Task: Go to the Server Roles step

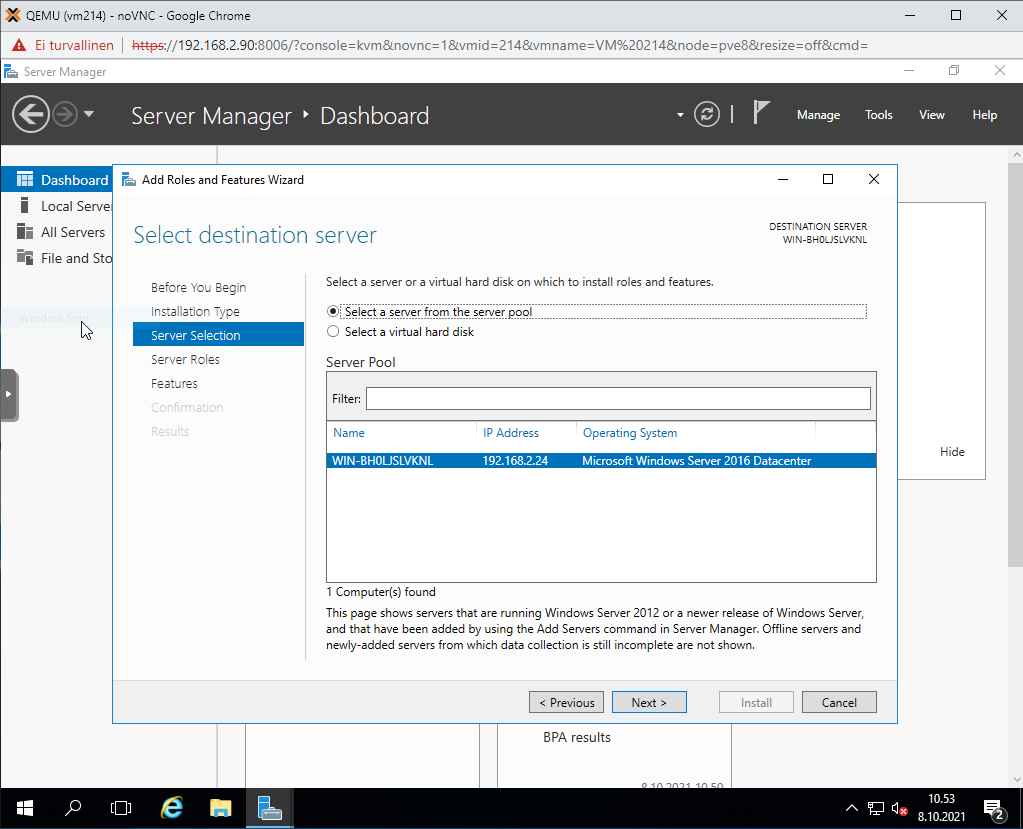Action: point(185,359)
